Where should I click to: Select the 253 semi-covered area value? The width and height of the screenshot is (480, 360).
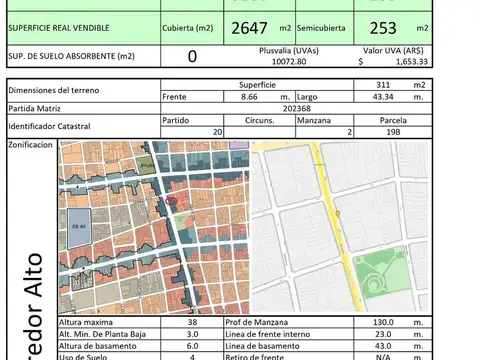(x=383, y=28)
